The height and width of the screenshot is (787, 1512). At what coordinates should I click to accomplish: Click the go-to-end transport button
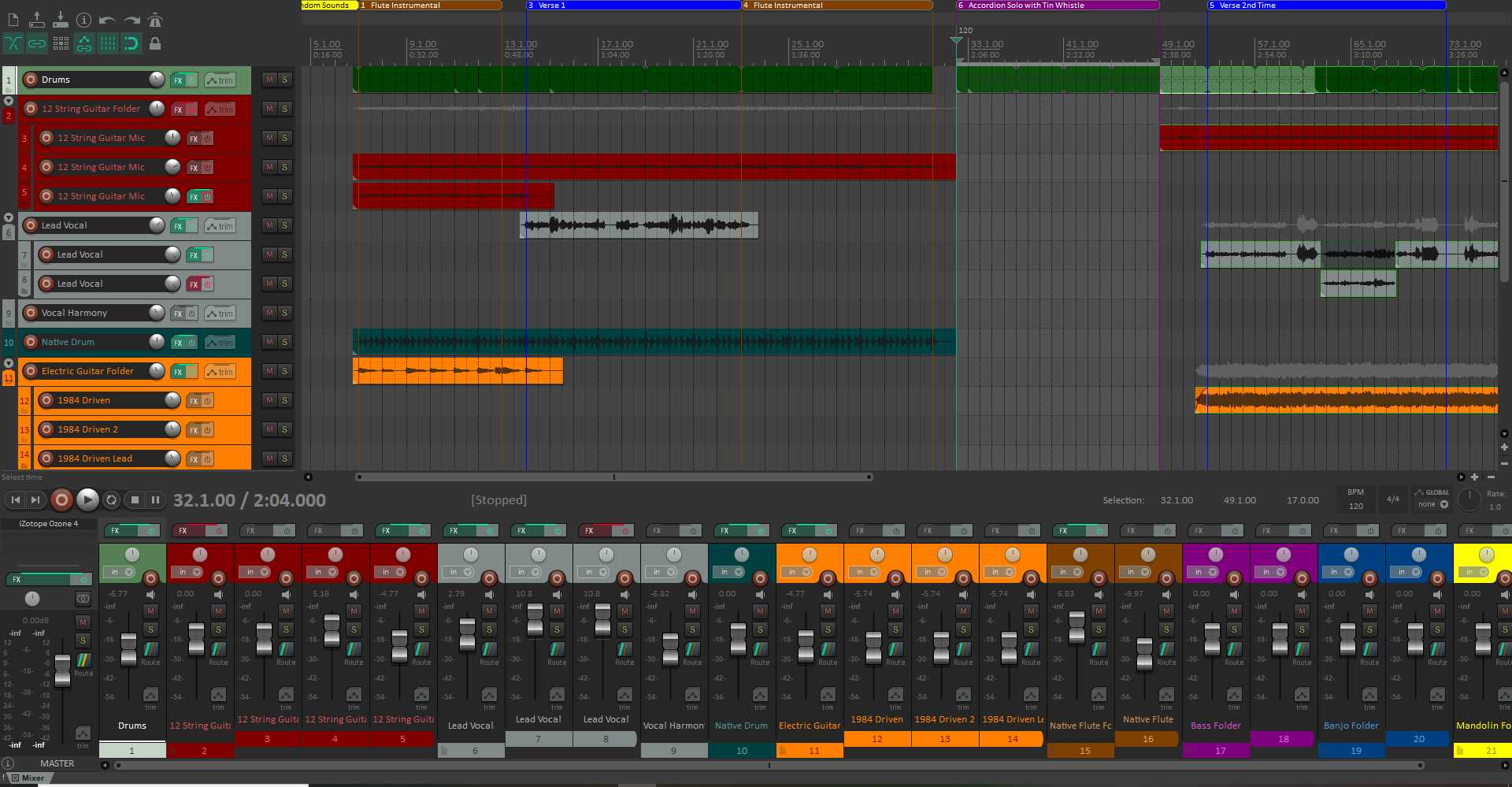(x=35, y=499)
